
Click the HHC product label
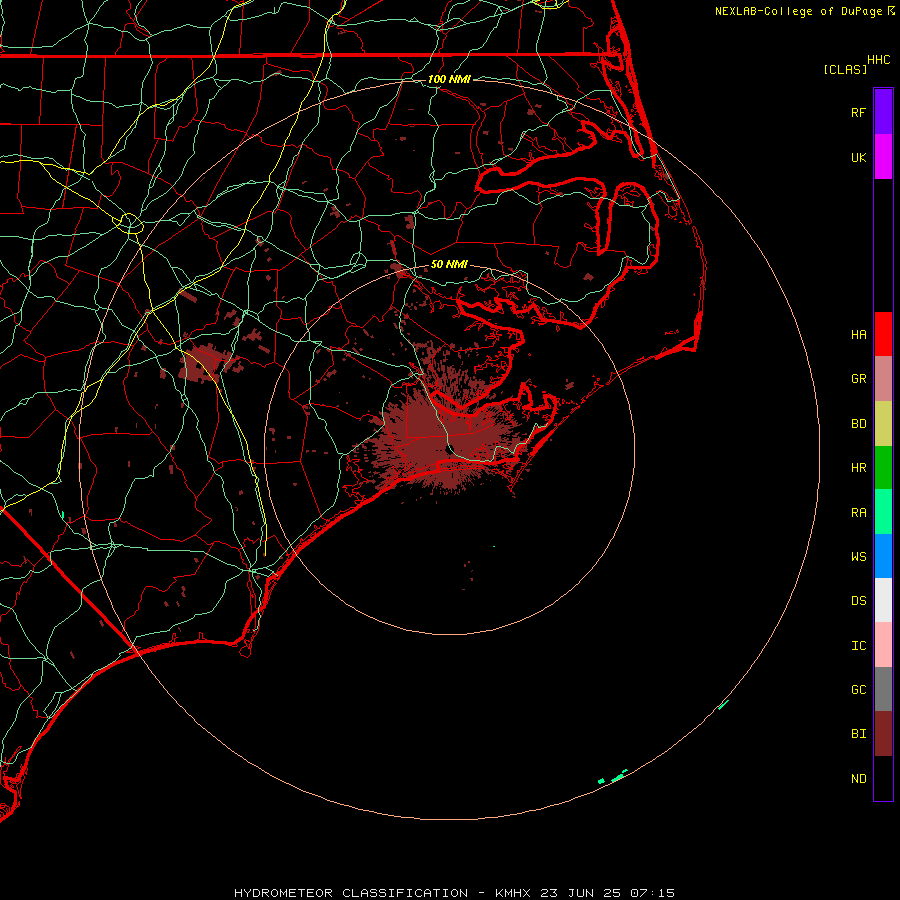(x=878, y=60)
